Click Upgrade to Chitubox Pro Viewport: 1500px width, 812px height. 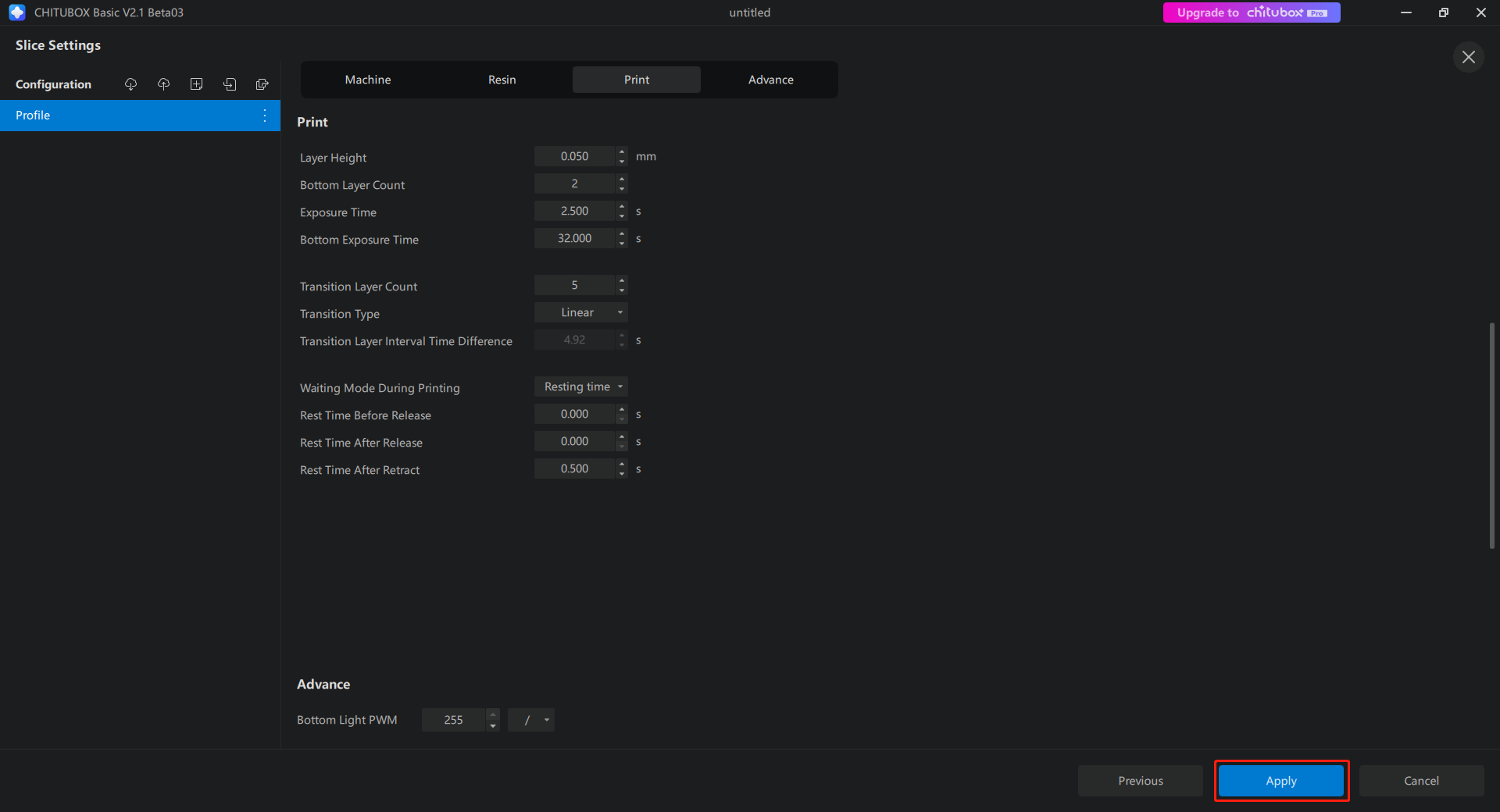(x=1251, y=12)
